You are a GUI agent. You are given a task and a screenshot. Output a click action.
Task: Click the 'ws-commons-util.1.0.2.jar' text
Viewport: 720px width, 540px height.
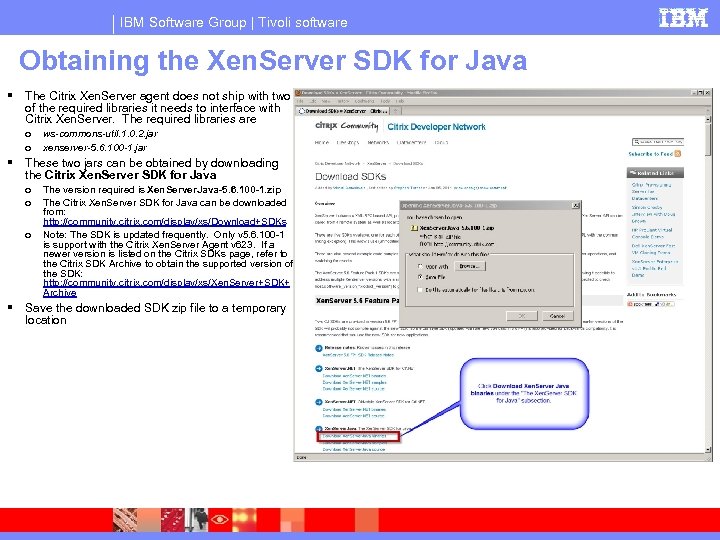coord(100,134)
